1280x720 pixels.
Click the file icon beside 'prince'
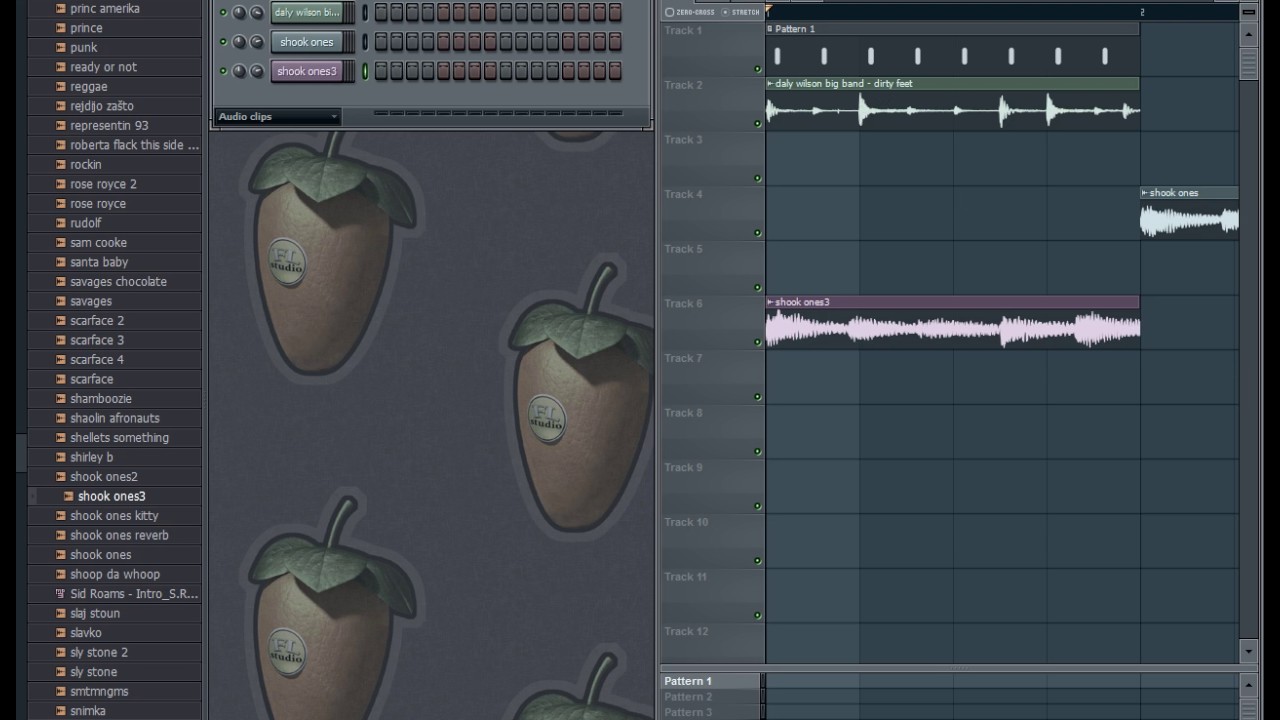[x=60, y=28]
